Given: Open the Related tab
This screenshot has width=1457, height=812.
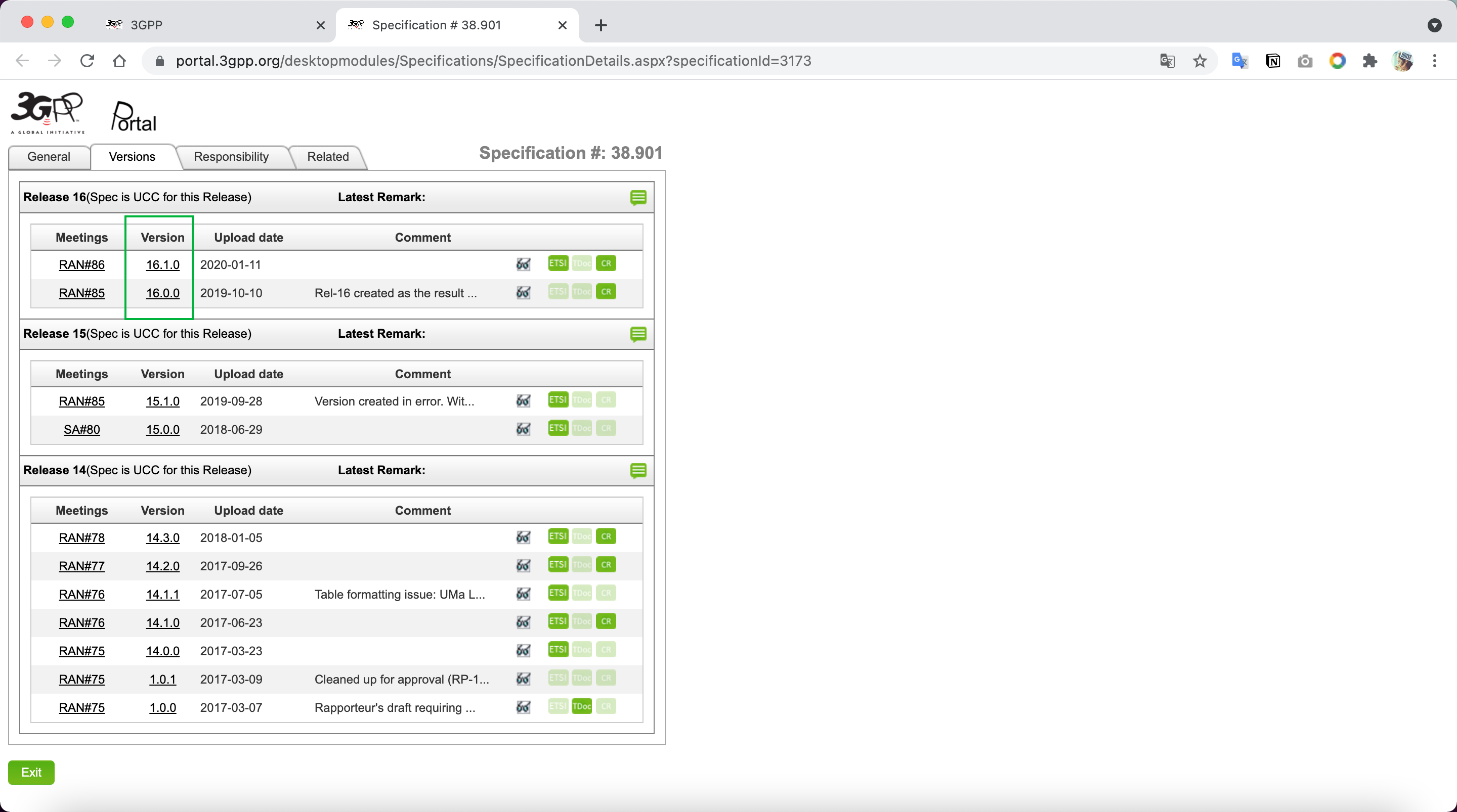Looking at the screenshot, I should pyautogui.click(x=328, y=156).
